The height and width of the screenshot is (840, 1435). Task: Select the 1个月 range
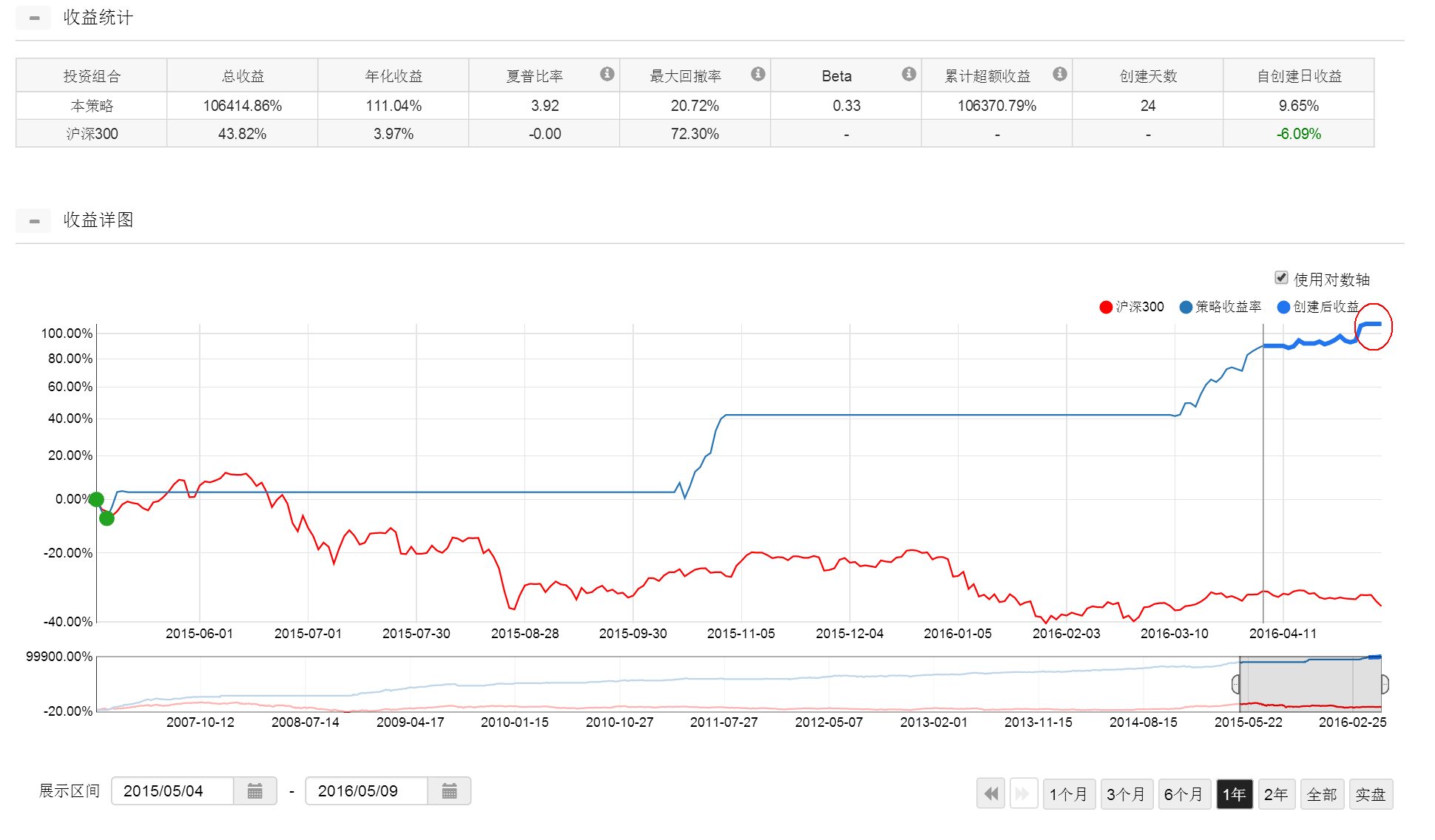tap(1069, 794)
